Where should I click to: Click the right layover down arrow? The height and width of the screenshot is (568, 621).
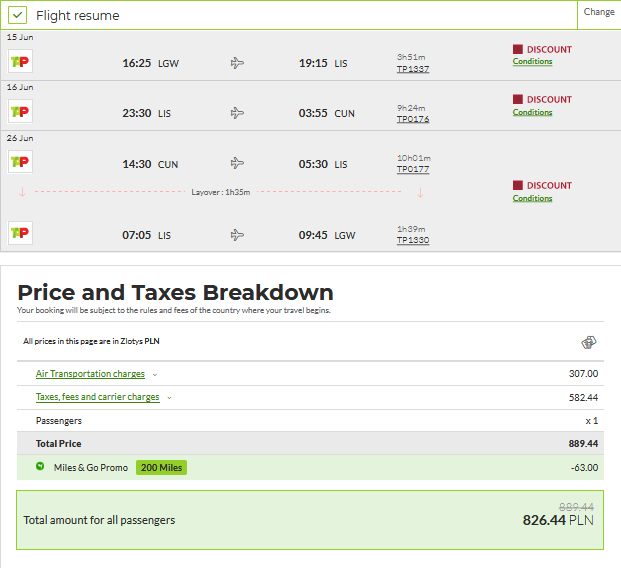[x=421, y=193]
